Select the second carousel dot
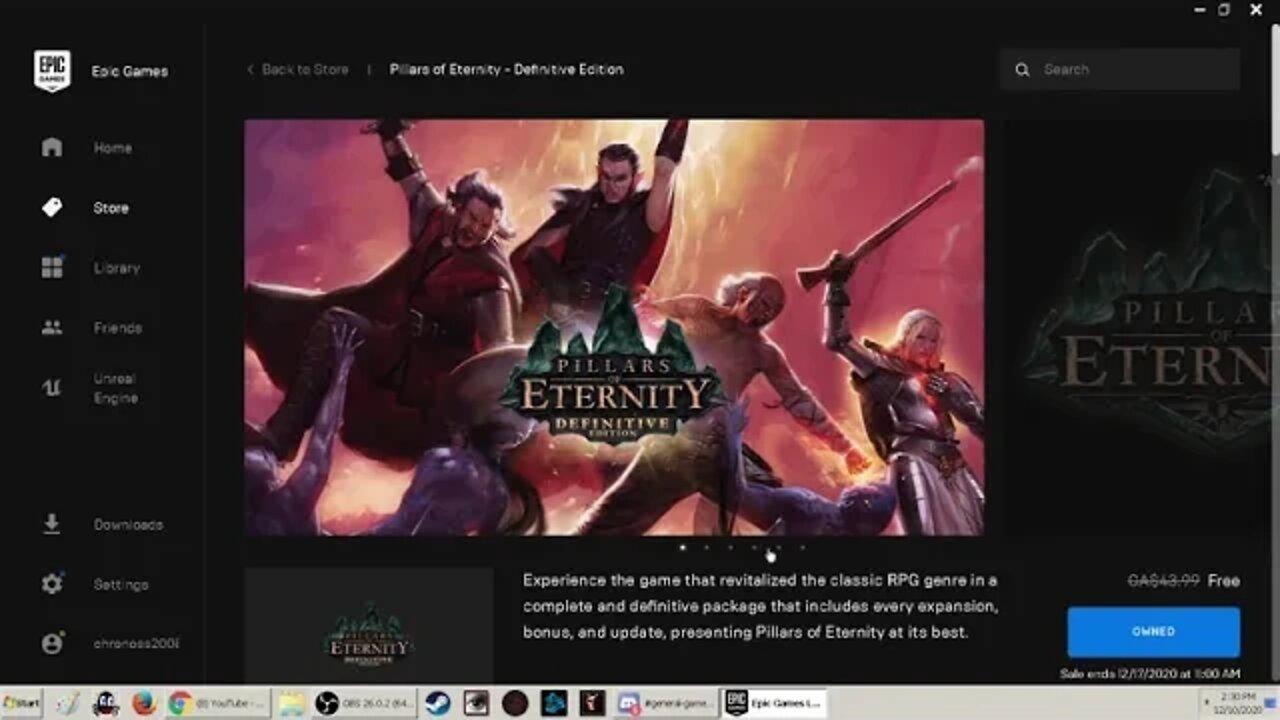 (707, 547)
